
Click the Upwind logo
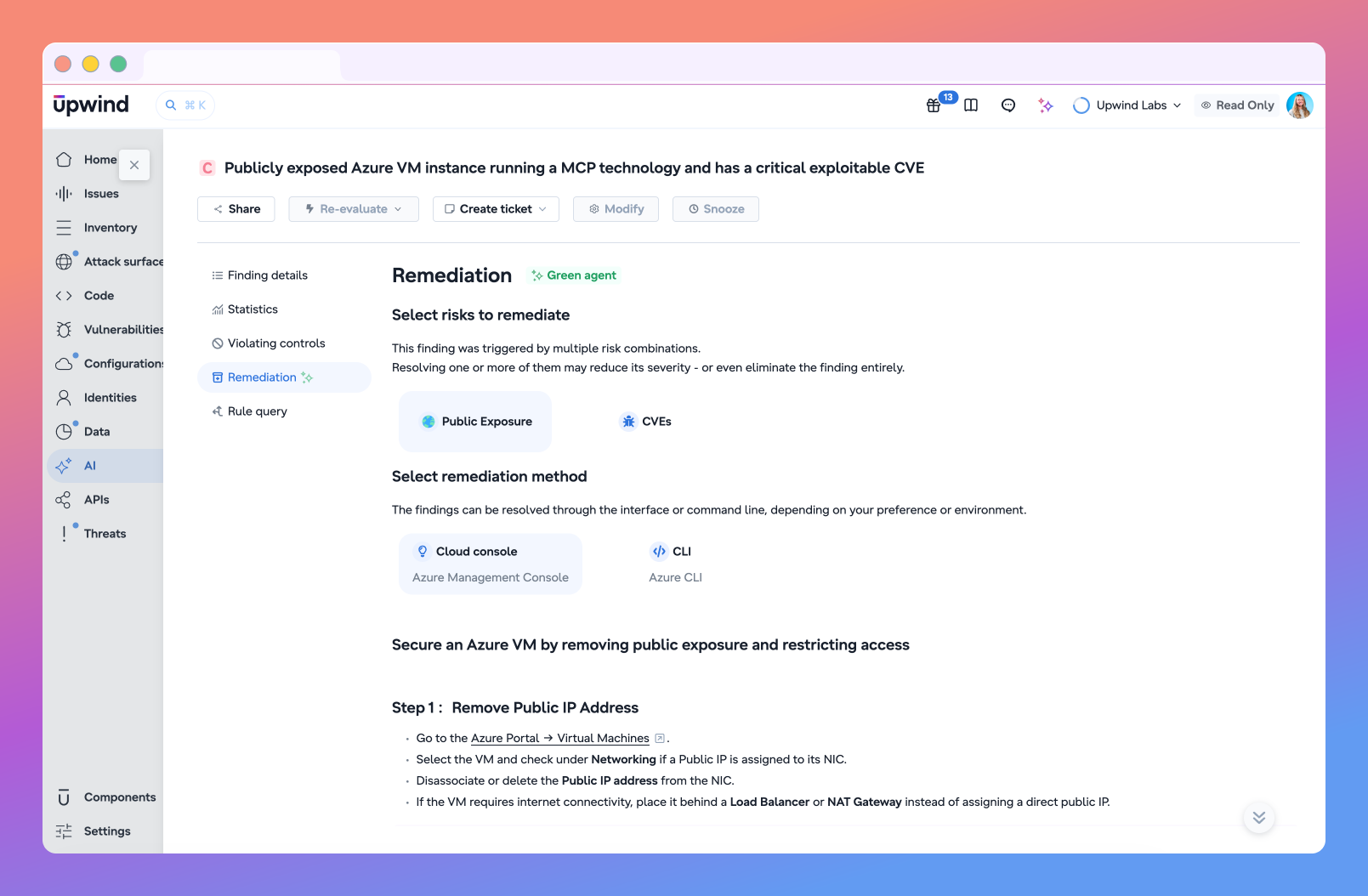(x=91, y=105)
